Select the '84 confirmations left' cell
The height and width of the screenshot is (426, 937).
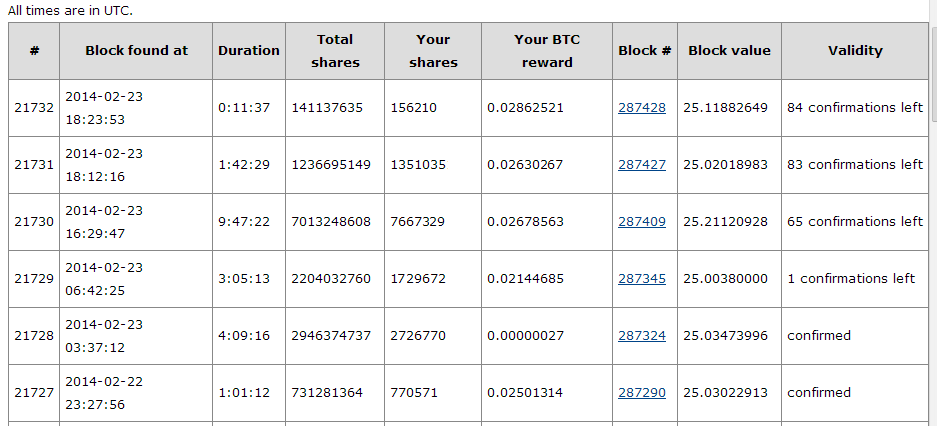(855, 108)
